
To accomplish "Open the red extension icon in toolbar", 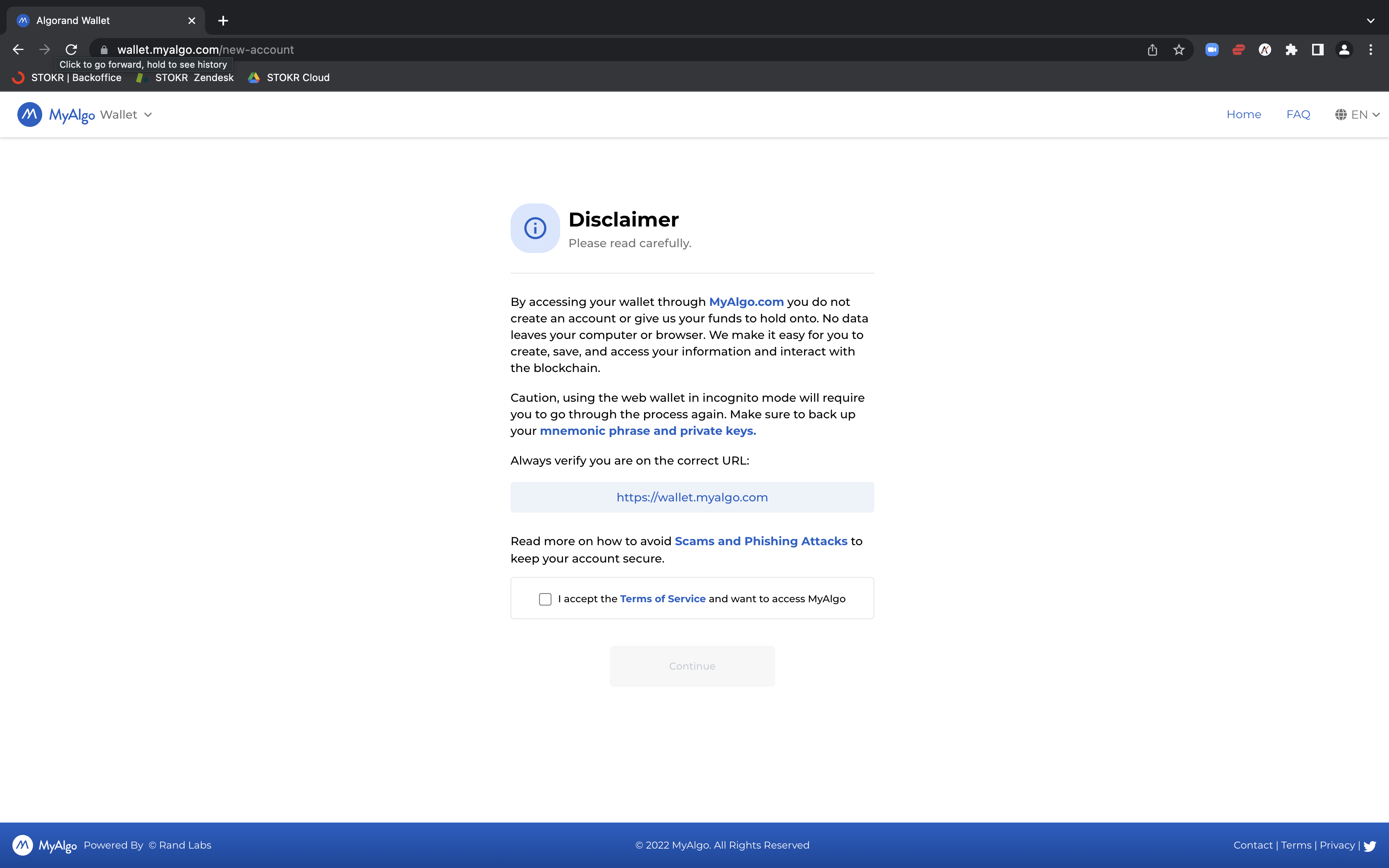I will coord(1239,50).
